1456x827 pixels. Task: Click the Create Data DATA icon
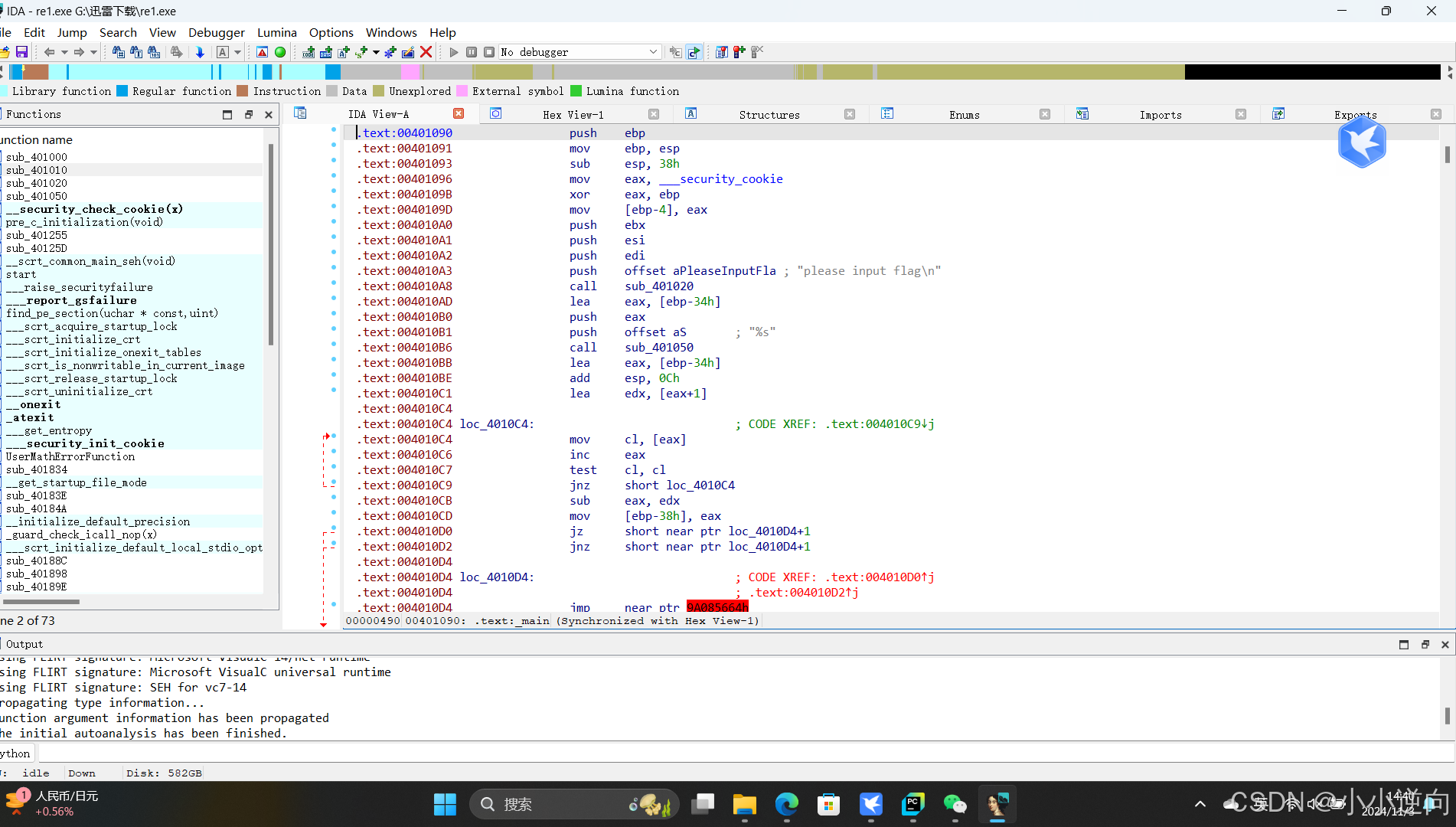point(325,52)
